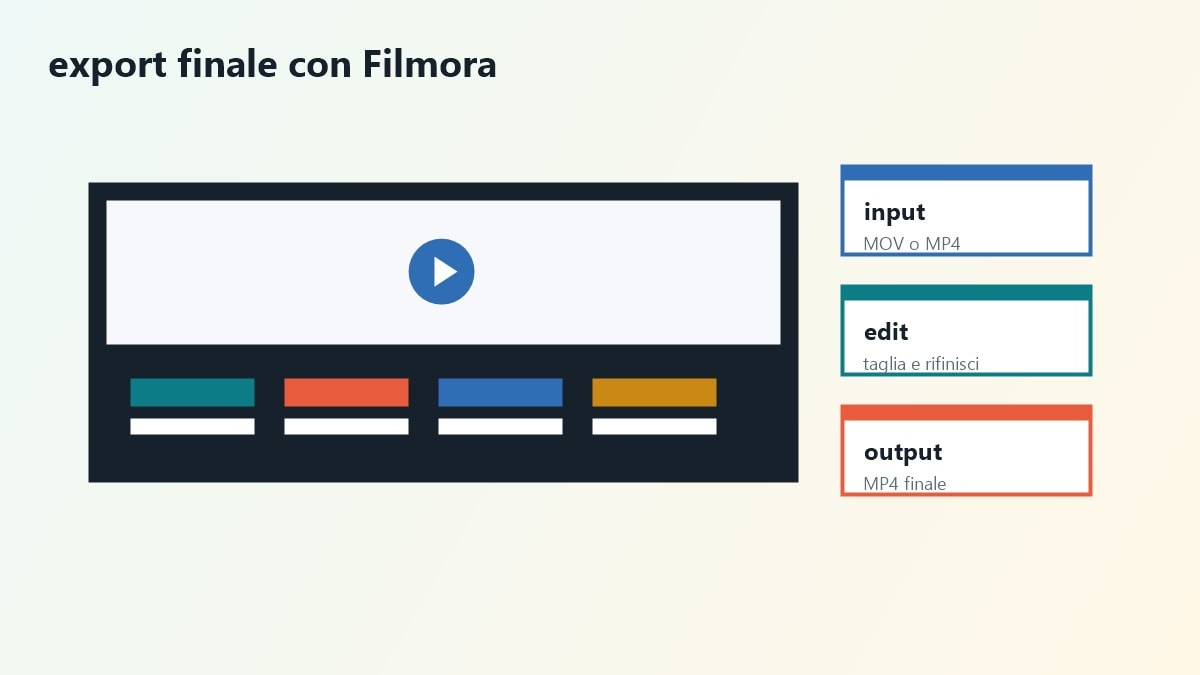Viewport: 1200px width, 675px height.
Task: Open the edit card
Action: click(x=966, y=330)
